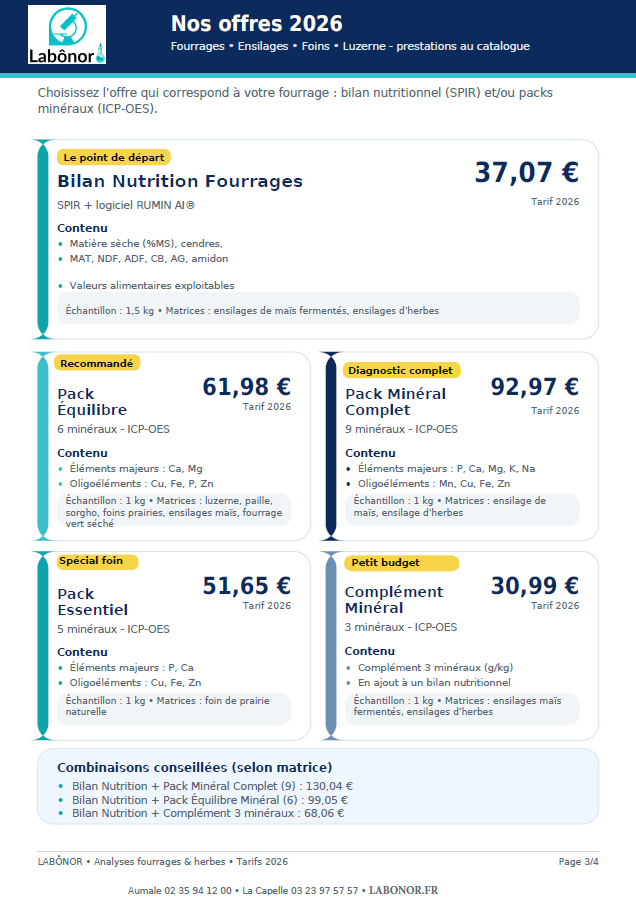The image size is (636, 897).
Task: Select the "Pack Équilibre" offer title
Action: 92,402
